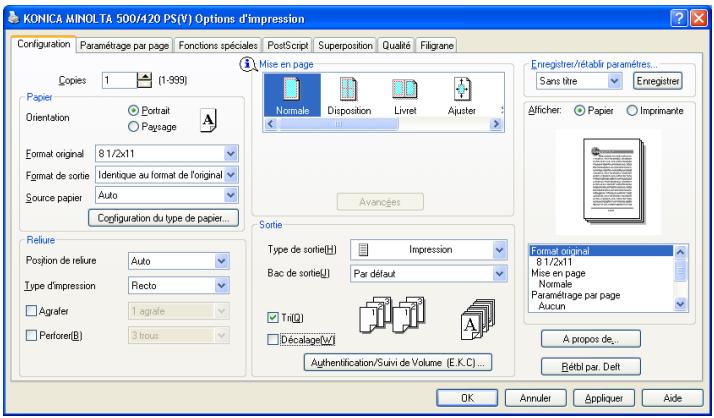Viewport: 714px width, 418px height.
Task: Confirm with the OK button
Action: click(467, 398)
